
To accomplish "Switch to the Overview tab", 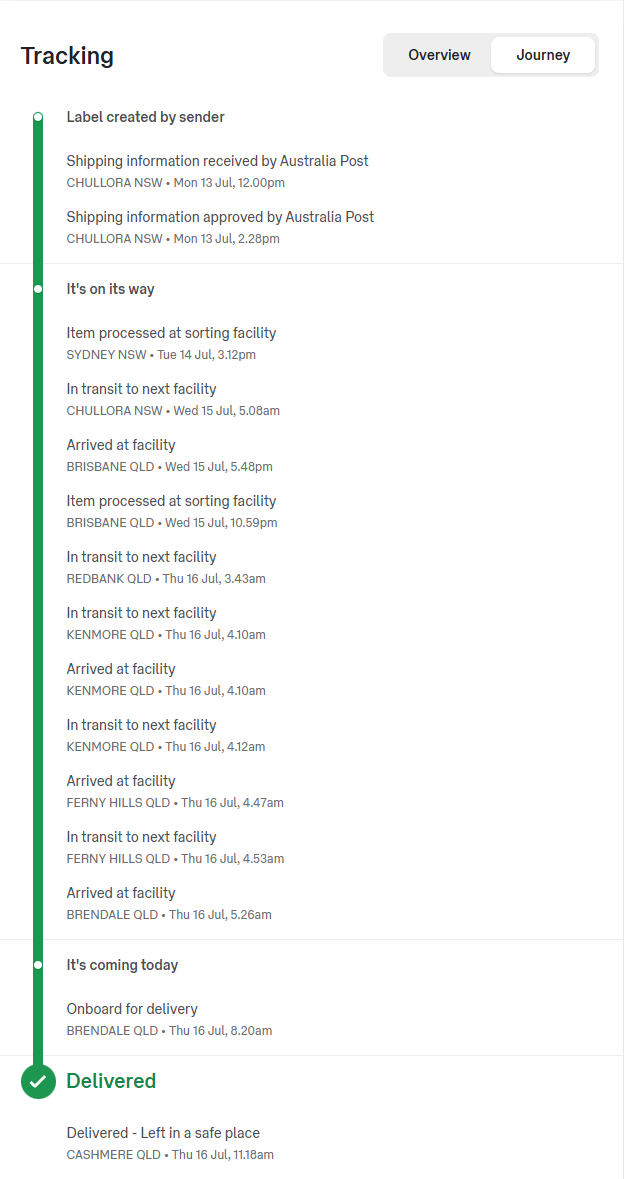I will click(x=439, y=55).
